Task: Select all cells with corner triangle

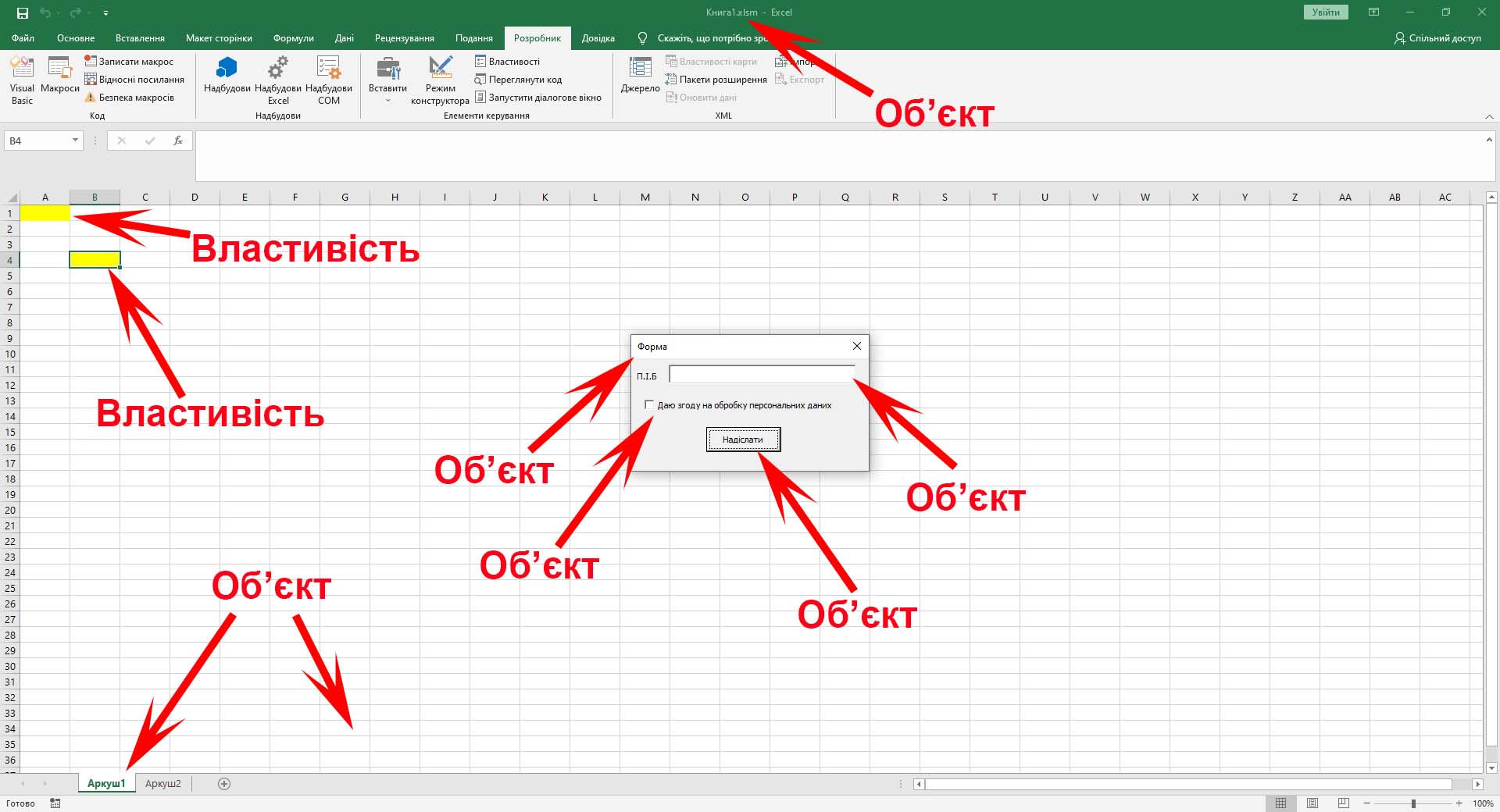Action: [11, 198]
